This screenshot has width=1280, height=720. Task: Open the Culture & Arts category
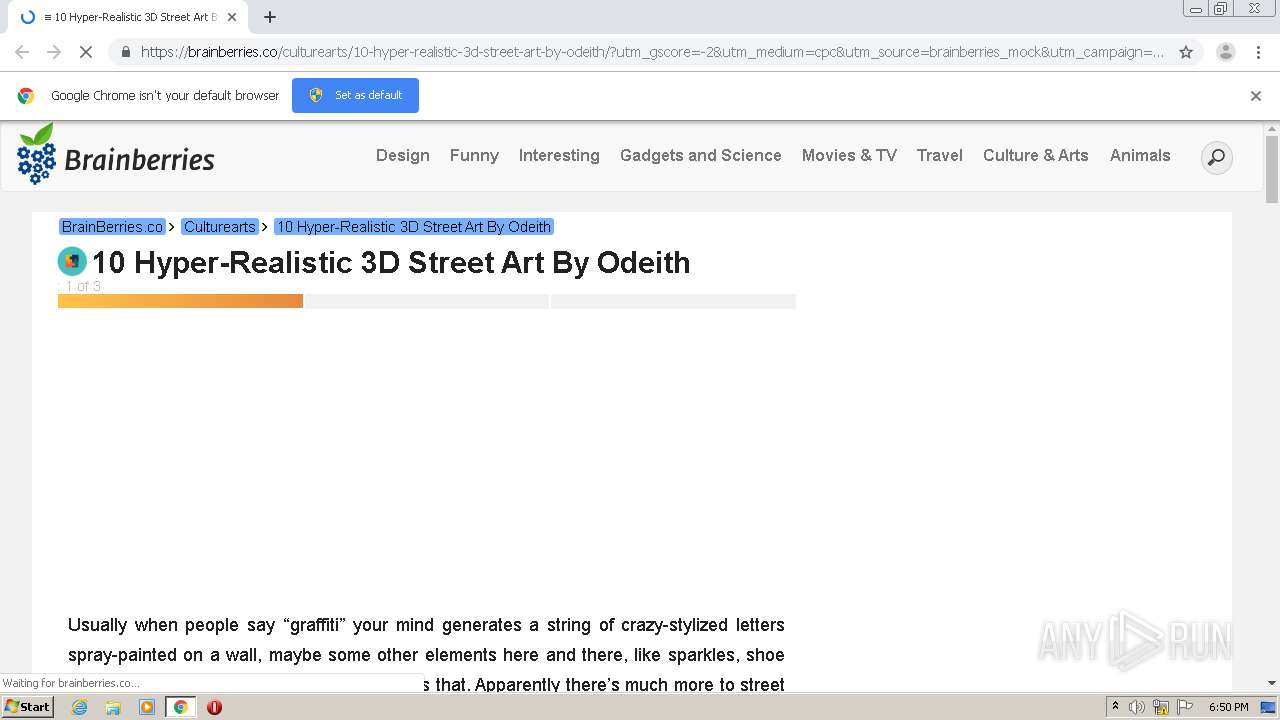(1036, 155)
